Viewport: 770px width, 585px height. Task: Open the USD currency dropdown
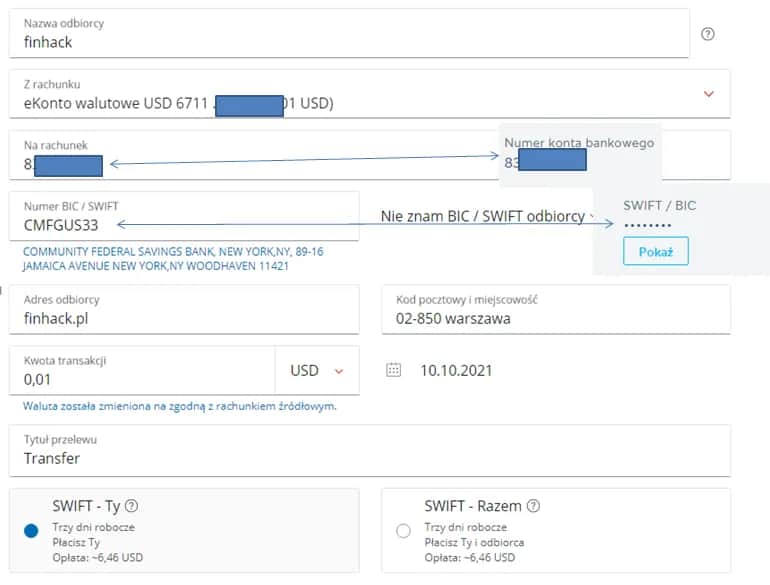pyautogui.click(x=316, y=371)
